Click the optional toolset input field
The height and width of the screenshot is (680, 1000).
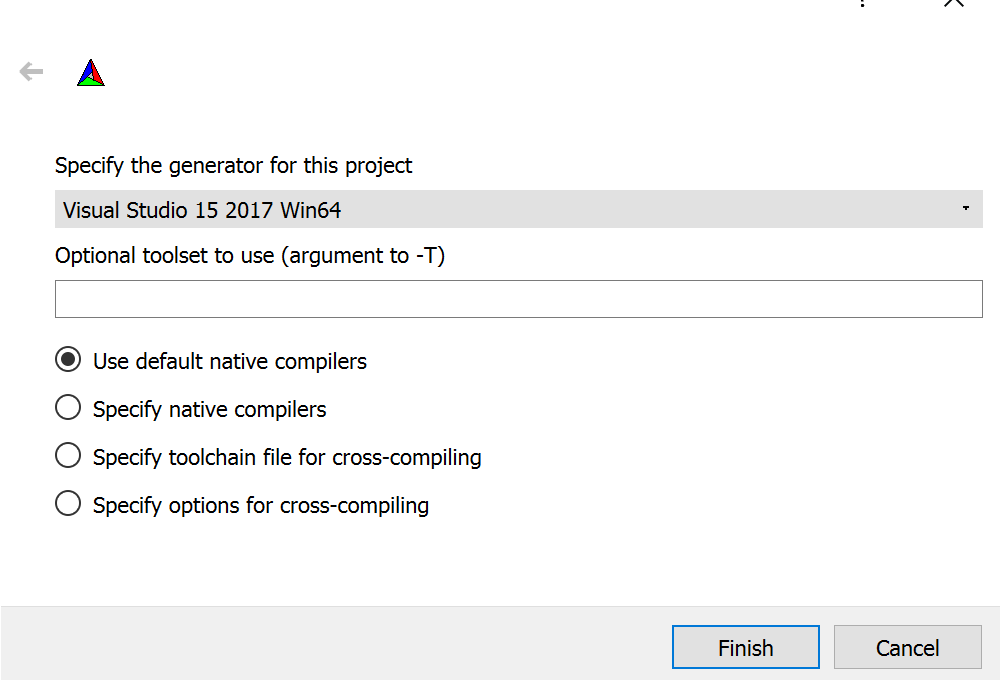click(518, 298)
